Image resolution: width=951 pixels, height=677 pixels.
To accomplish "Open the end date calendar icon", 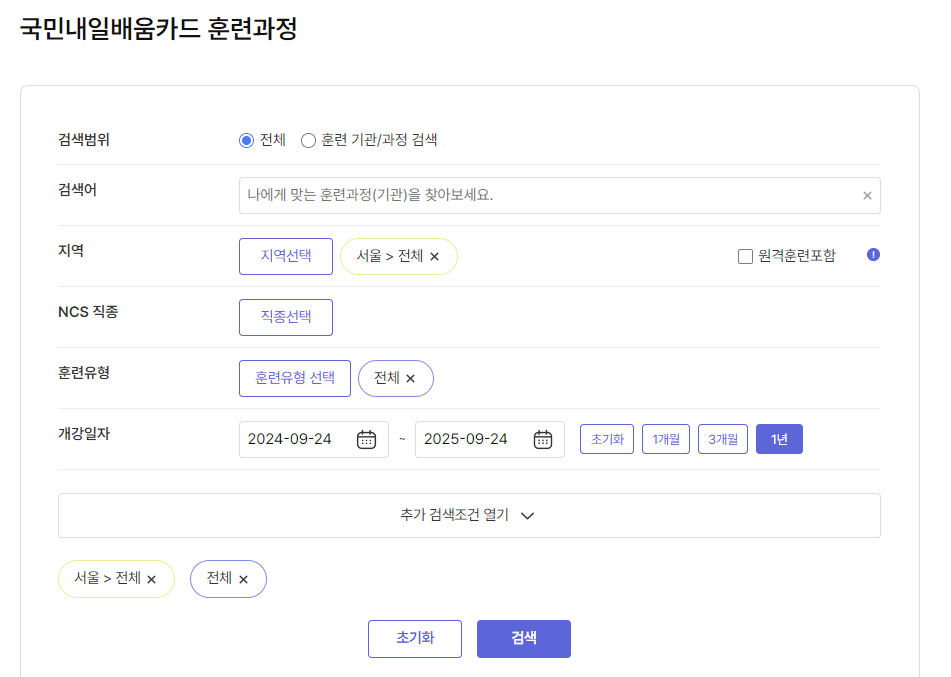I will 543,439.
